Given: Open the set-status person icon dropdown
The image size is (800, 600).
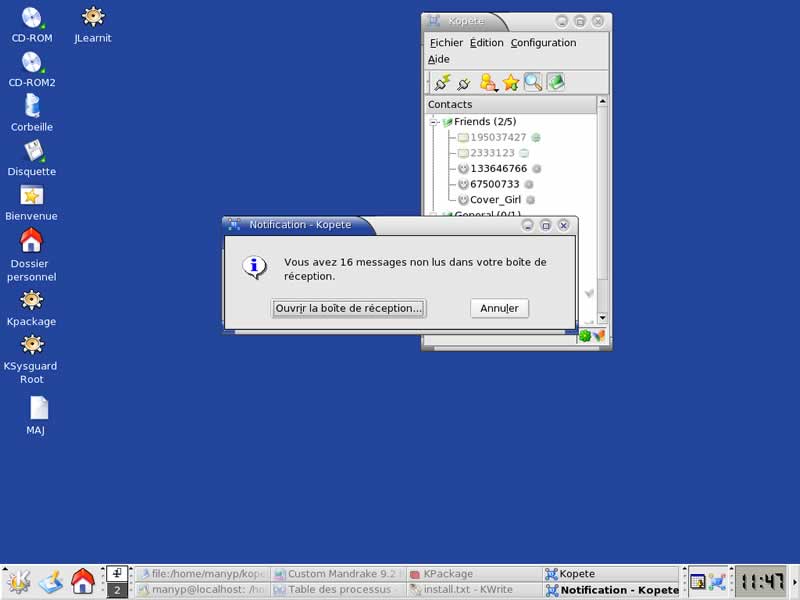Looking at the screenshot, I should point(489,82).
